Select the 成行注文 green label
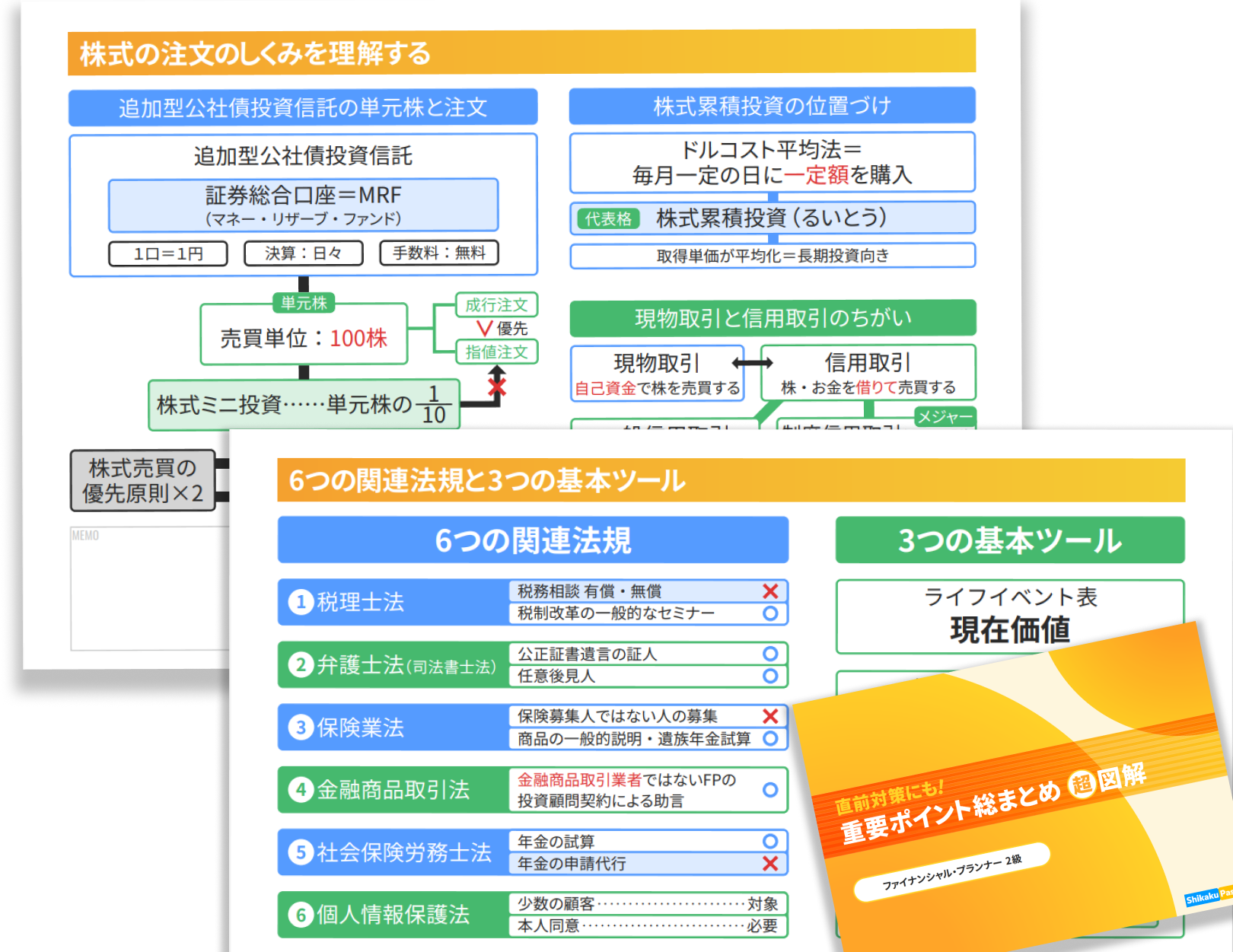The image size is (1233, 952). tap(496, 305)
